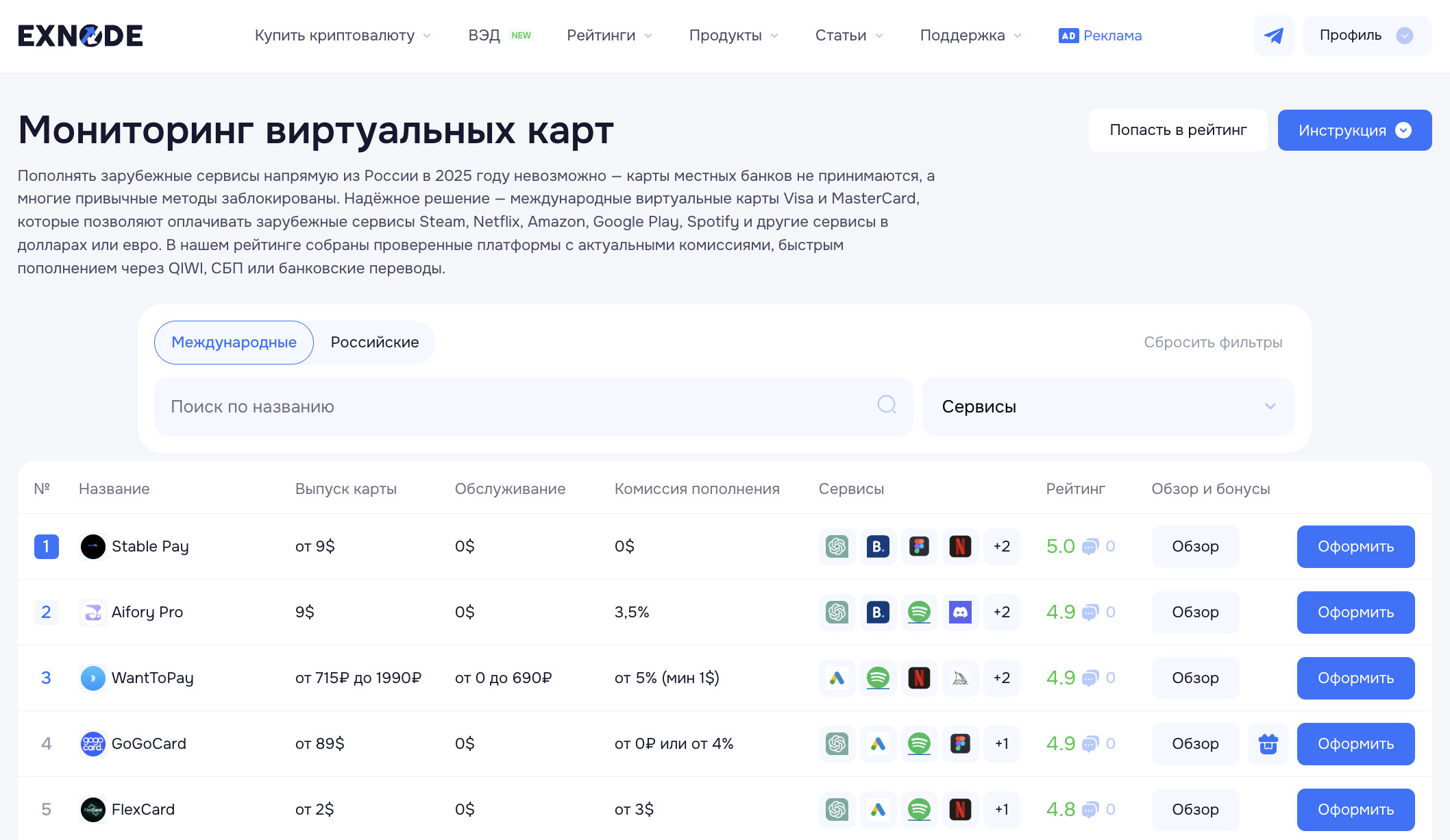Click the ChatGPT icon in FlexCard row
Image resolution: width=1450 pixels, height=840 pixels.
coord(837,809)
